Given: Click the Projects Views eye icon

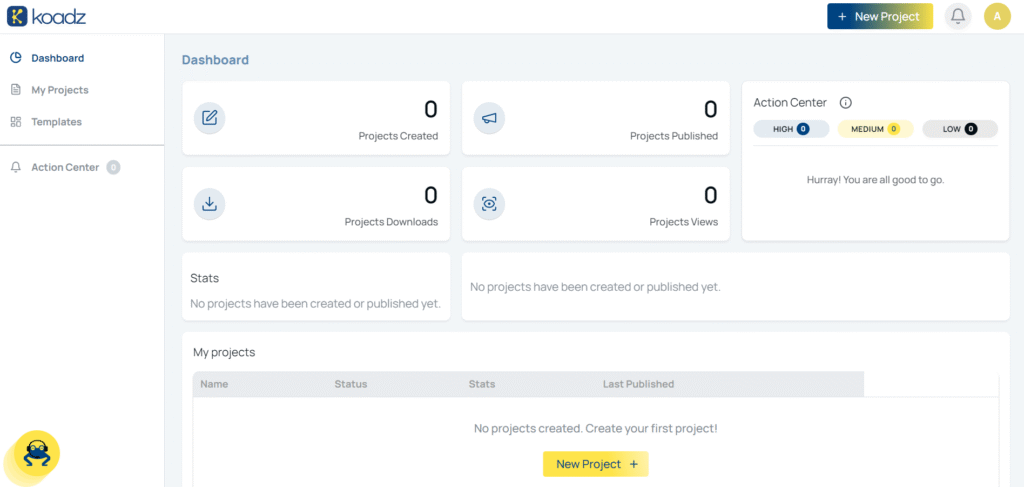Looking at the screenshot, I should click(x=489, y=204).
